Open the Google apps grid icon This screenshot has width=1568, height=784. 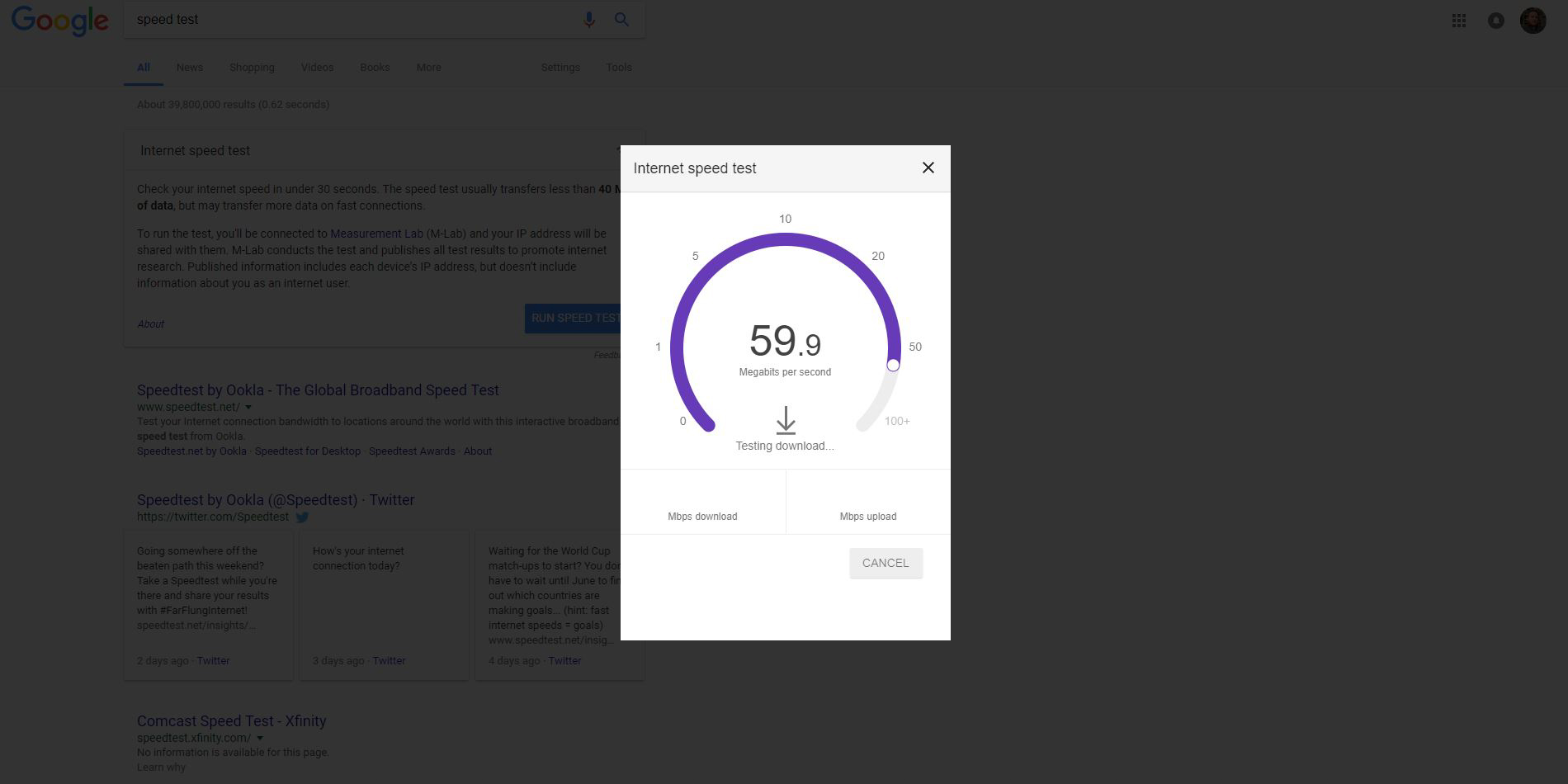pyautogui.click(x=1459, y=21)
